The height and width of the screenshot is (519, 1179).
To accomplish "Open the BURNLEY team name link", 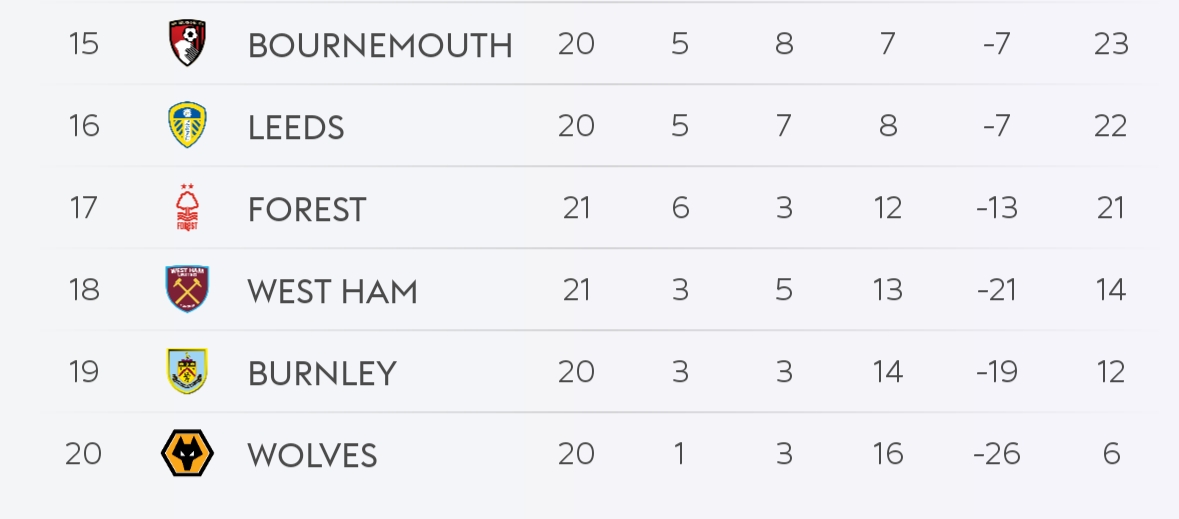I will tap(322, 373).
